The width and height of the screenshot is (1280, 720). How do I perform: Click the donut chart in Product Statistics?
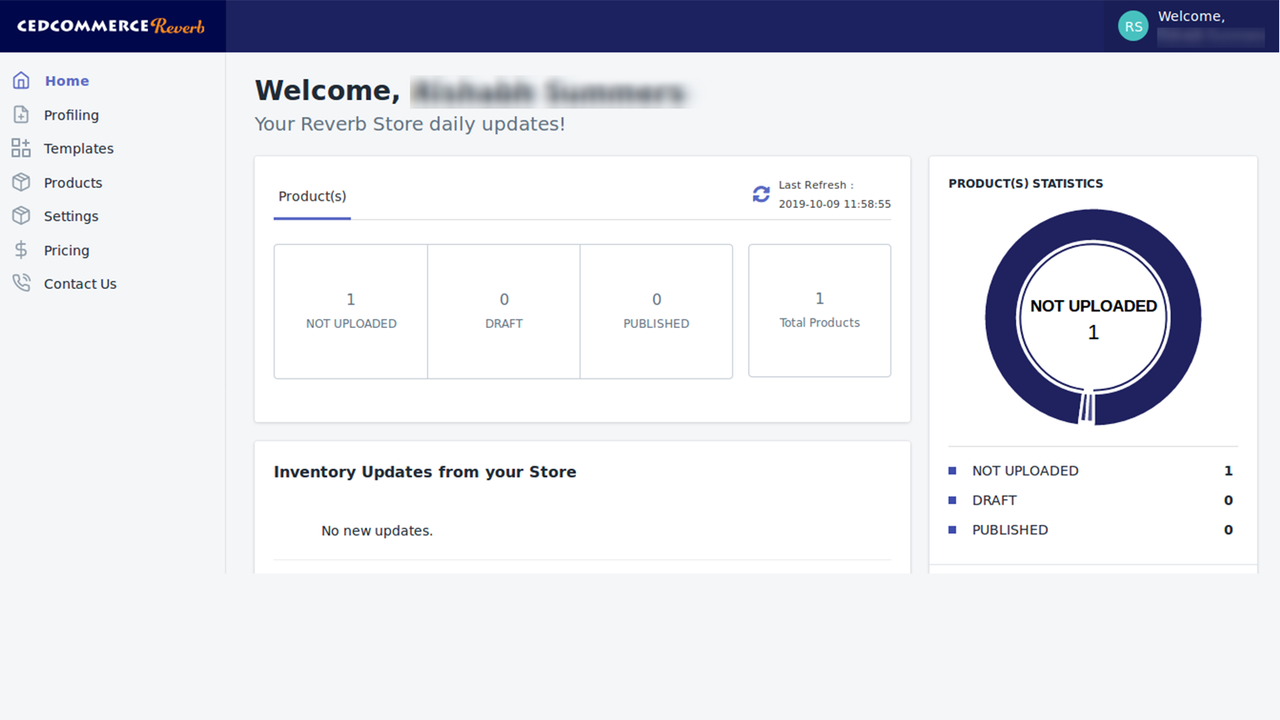click(x=1093, y=318)
